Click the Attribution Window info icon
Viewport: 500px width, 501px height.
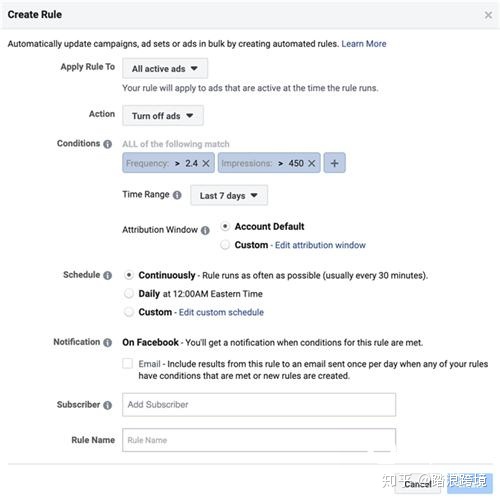point(205,230)
